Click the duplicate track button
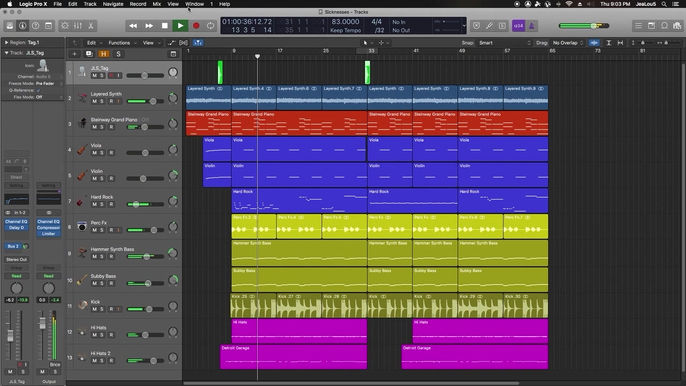This screenshot has width=686, height=386. [89, 54]
